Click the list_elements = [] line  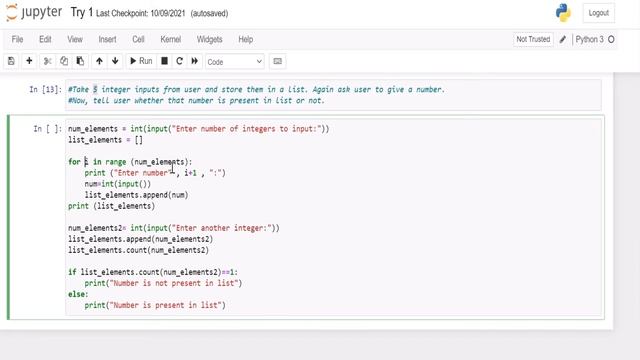pos(105,140)
